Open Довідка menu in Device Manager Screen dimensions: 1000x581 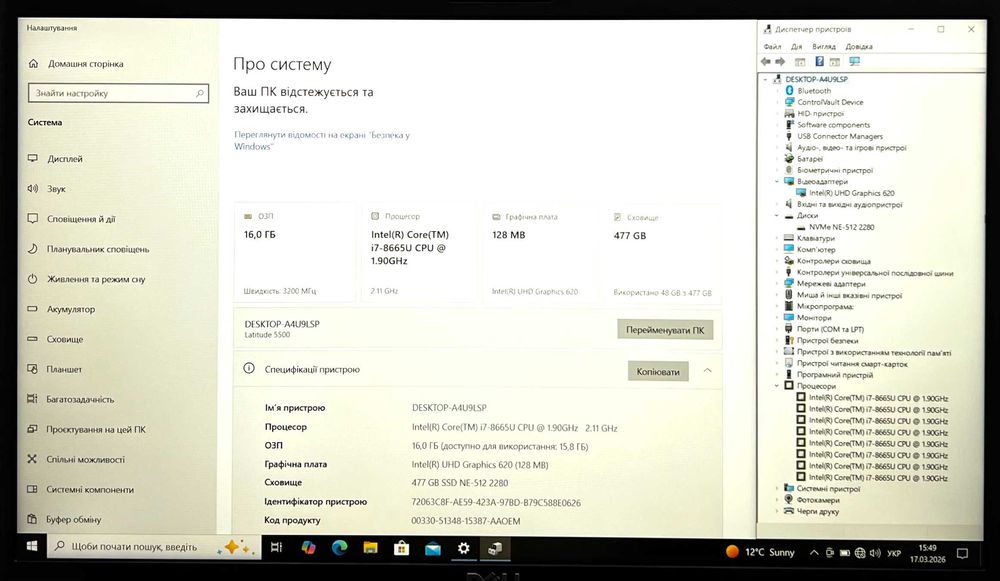(859, 47)
